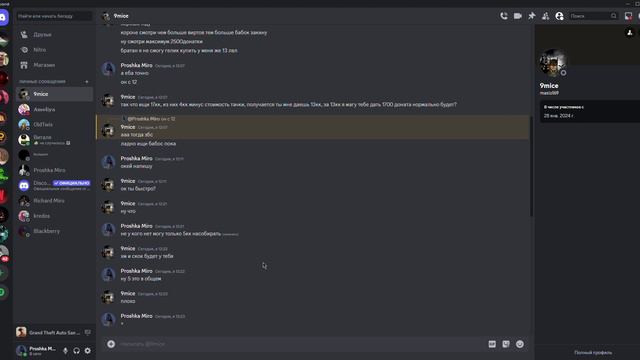Open the full profile link
Viewport: 640px width, 360px height.
pyautogui.click(x=593, y=352)
